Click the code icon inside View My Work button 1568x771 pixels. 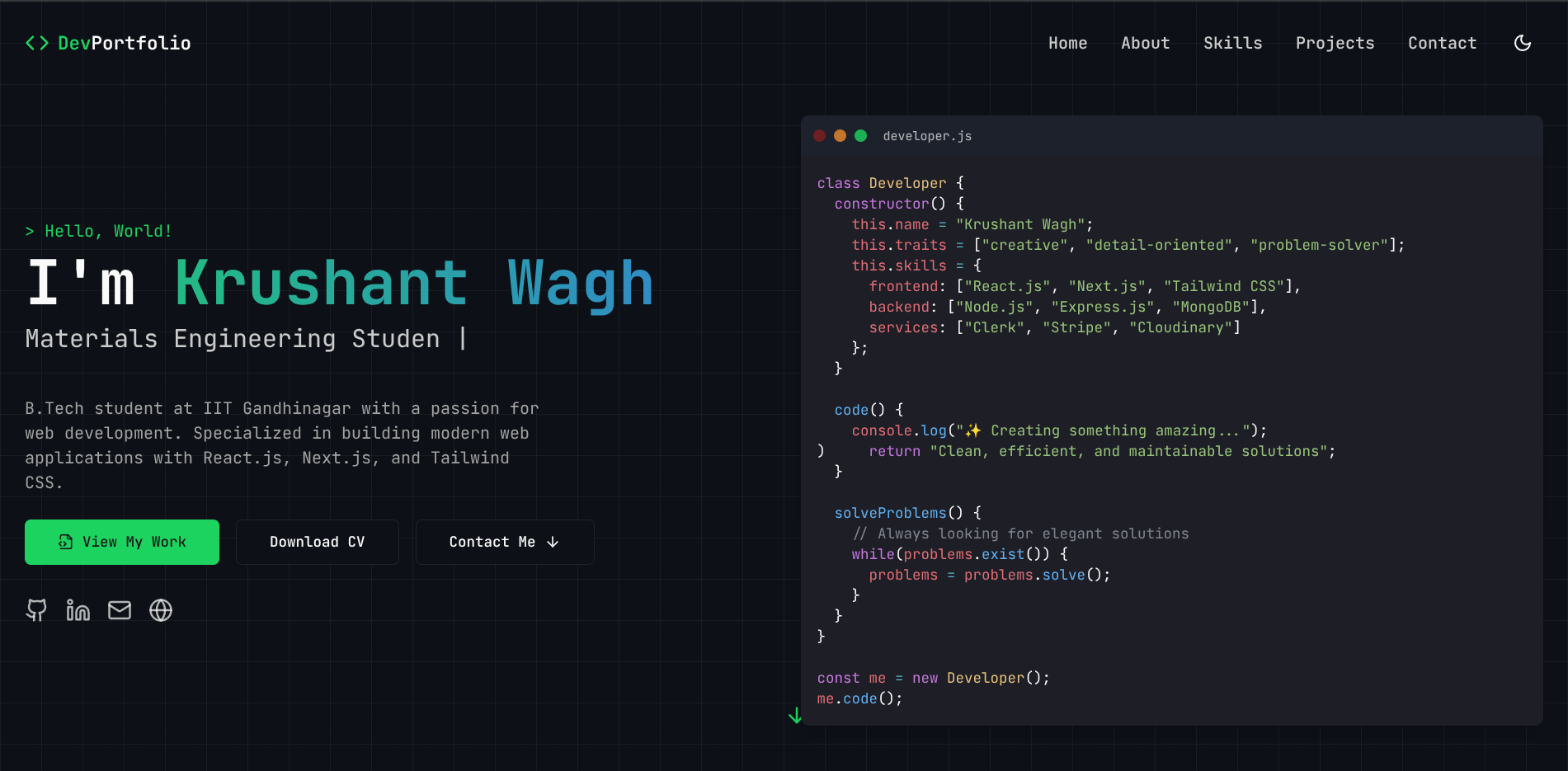[65, 542]
